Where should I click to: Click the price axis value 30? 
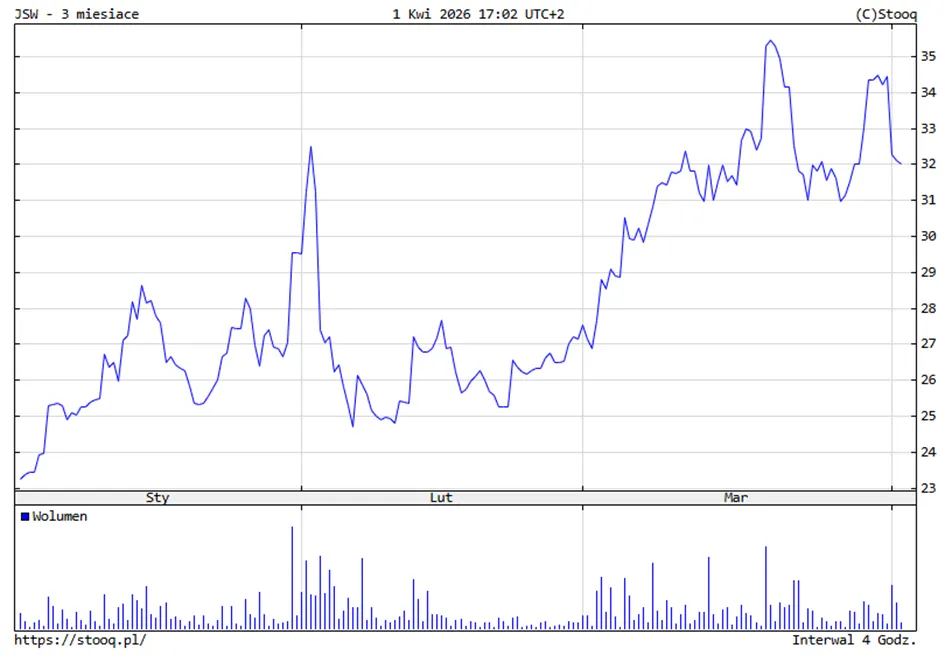coord(928,236)
